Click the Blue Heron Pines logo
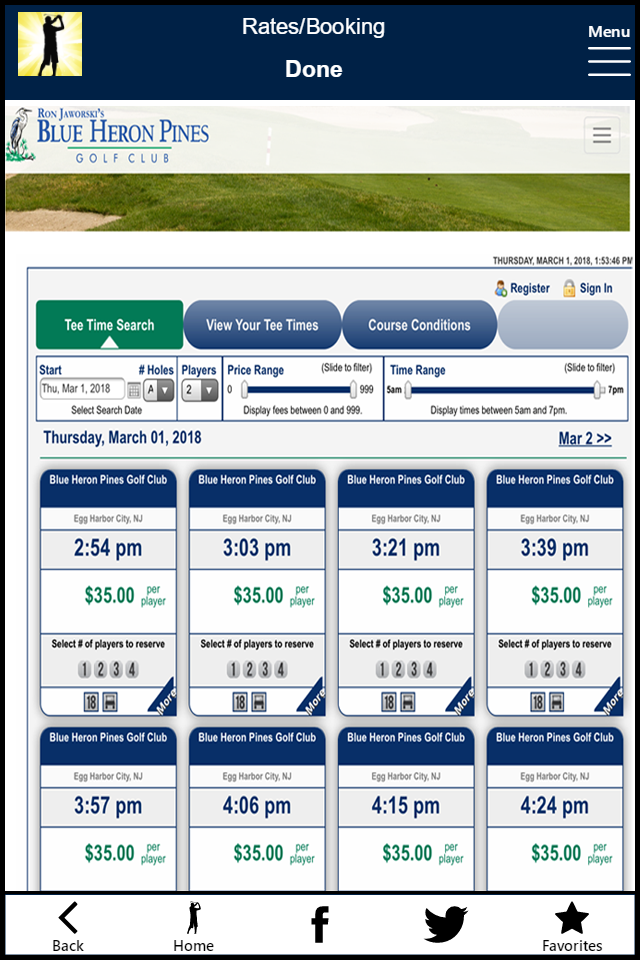The width and height of the screenshot is (640, 960). point(108,135)
